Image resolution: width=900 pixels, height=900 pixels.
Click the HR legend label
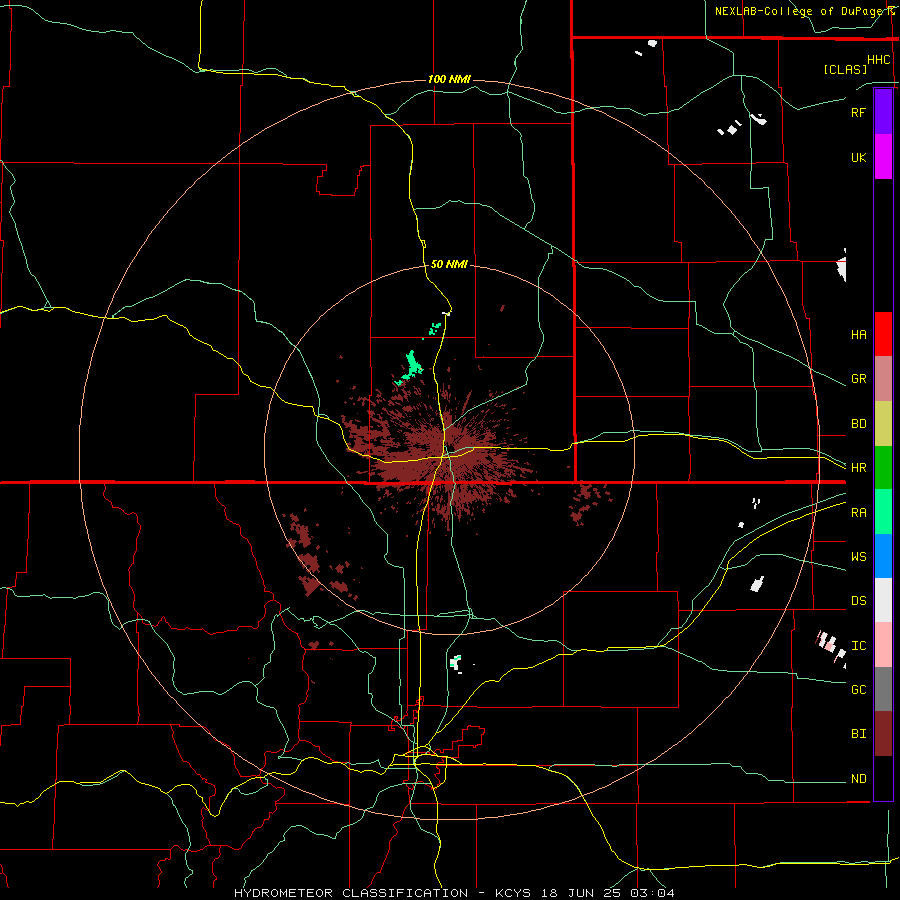858,468
